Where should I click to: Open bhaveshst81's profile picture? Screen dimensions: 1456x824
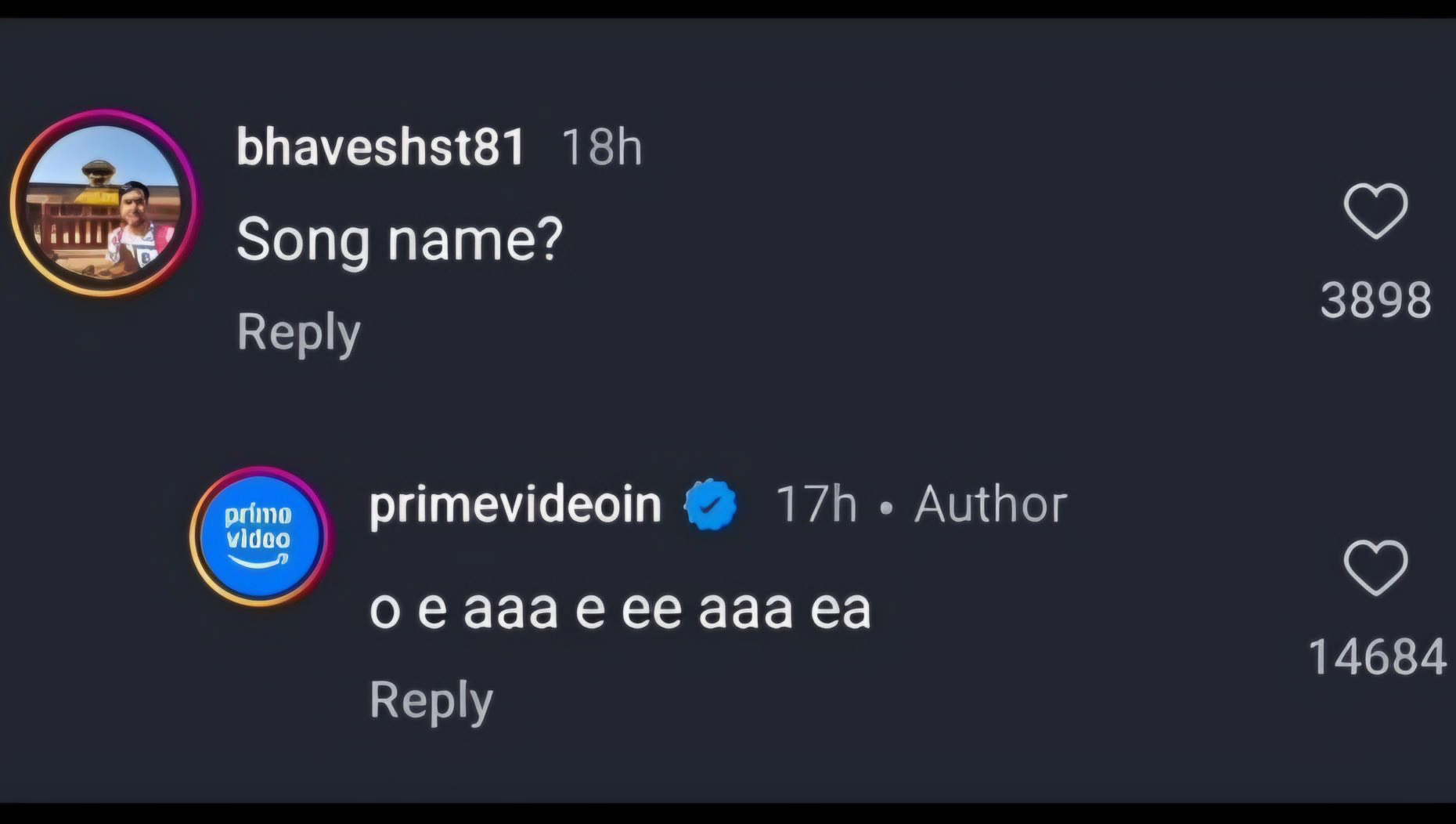click(104, 203)
